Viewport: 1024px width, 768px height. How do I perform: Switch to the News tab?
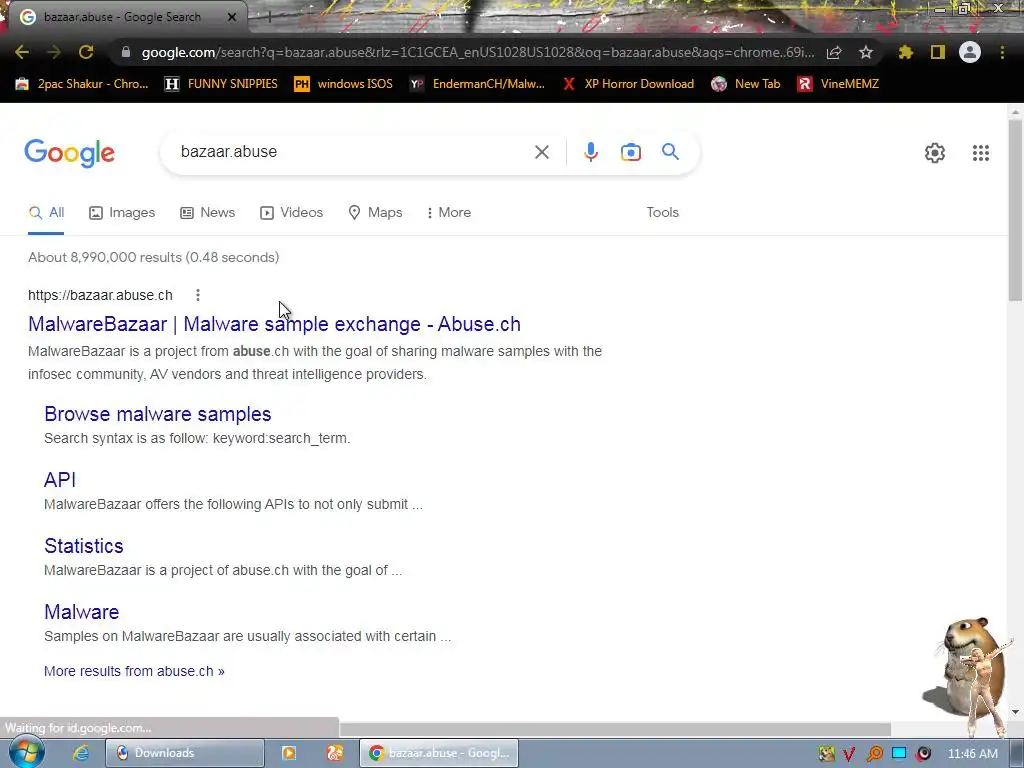207,213
